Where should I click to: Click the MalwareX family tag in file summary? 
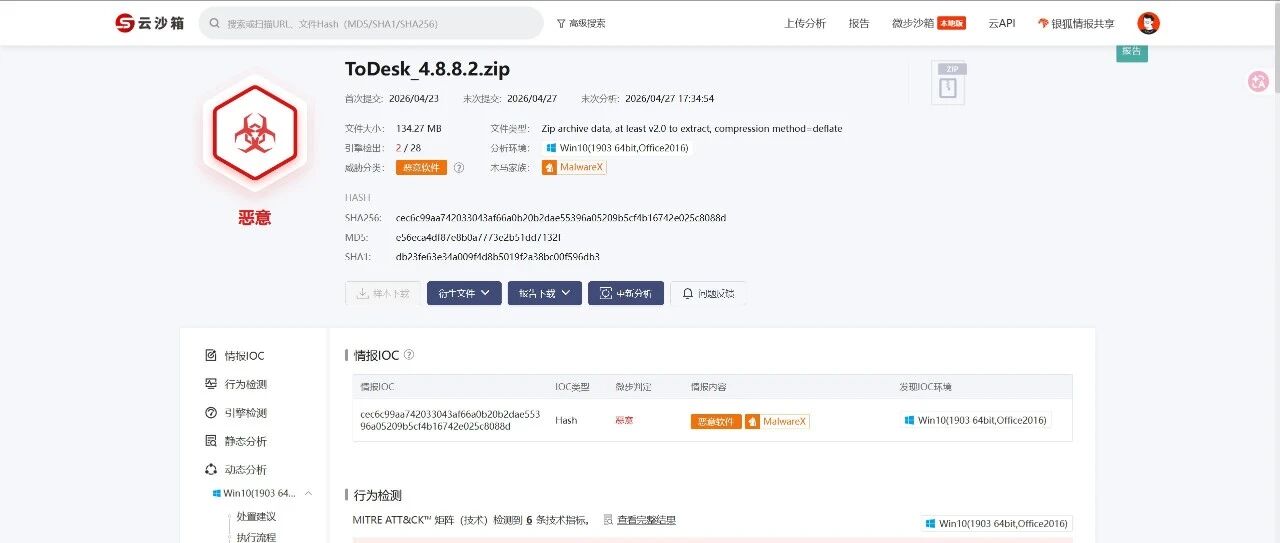point(574,168)
